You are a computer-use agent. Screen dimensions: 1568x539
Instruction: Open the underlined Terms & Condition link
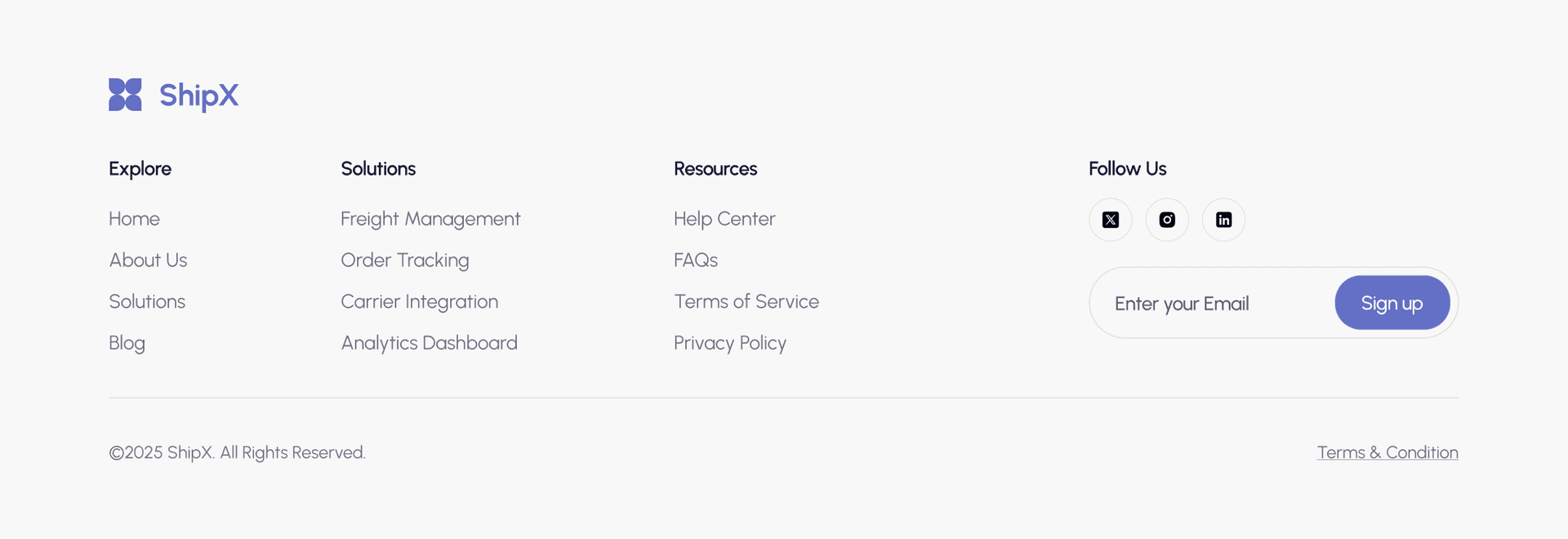coord(1388,452)
